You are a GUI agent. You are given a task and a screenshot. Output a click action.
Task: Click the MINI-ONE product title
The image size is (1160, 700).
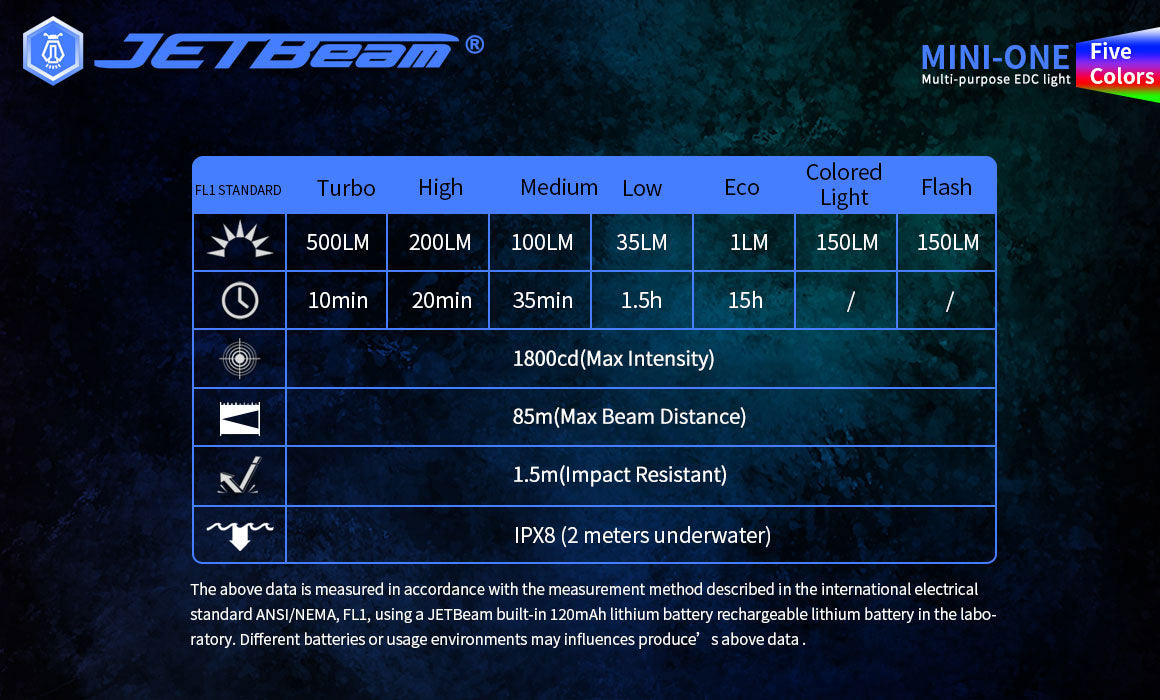(994, 56)
